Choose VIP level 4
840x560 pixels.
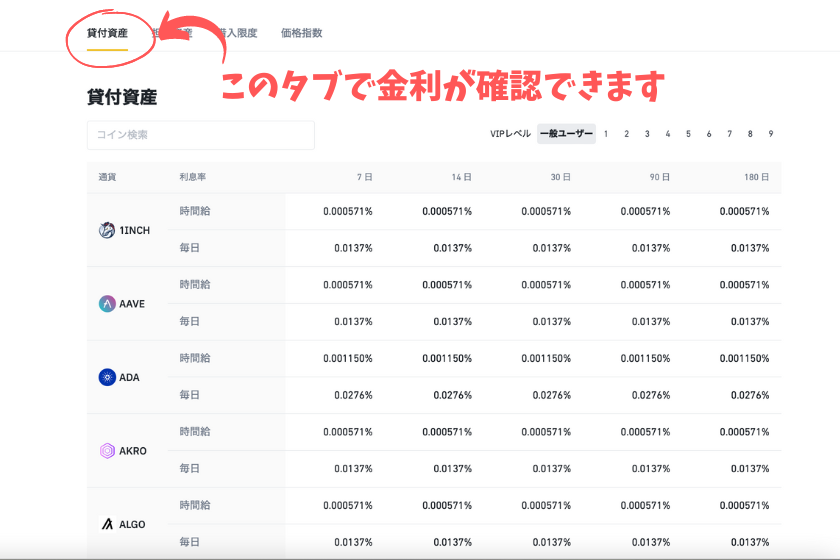tap(668, 134)
